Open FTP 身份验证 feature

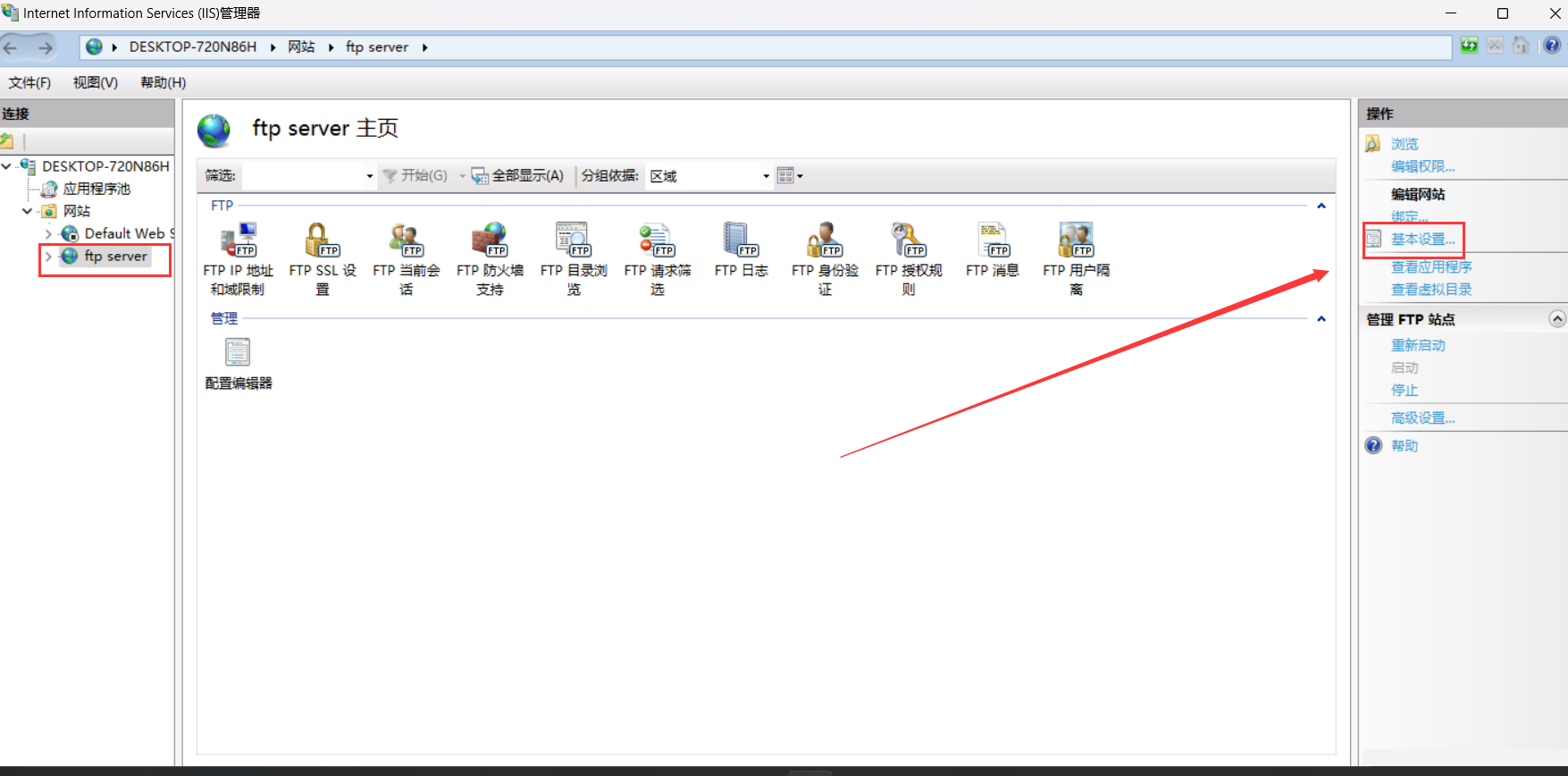pos(825,258)
